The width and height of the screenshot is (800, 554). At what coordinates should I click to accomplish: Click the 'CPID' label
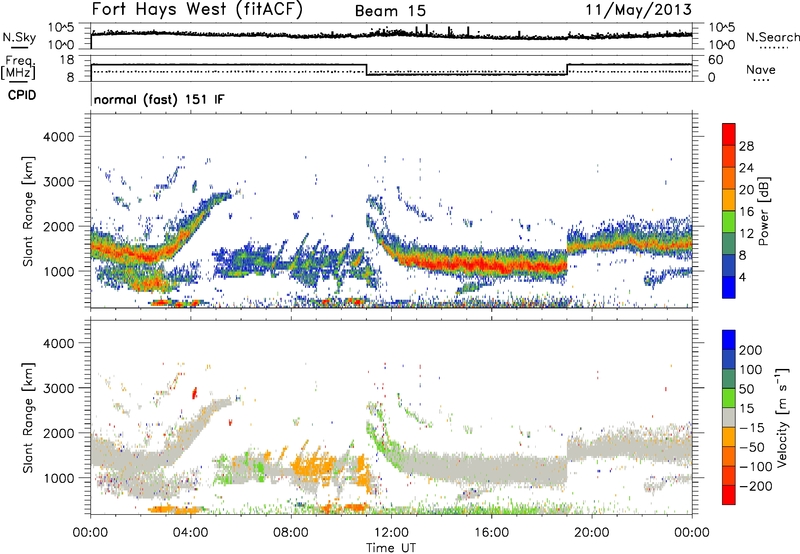click(22, 95)
